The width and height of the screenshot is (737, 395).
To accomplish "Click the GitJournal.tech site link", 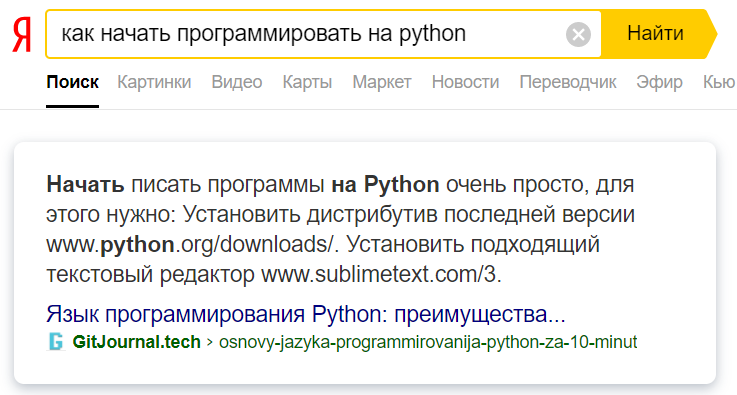I will (x=136, y=342).
